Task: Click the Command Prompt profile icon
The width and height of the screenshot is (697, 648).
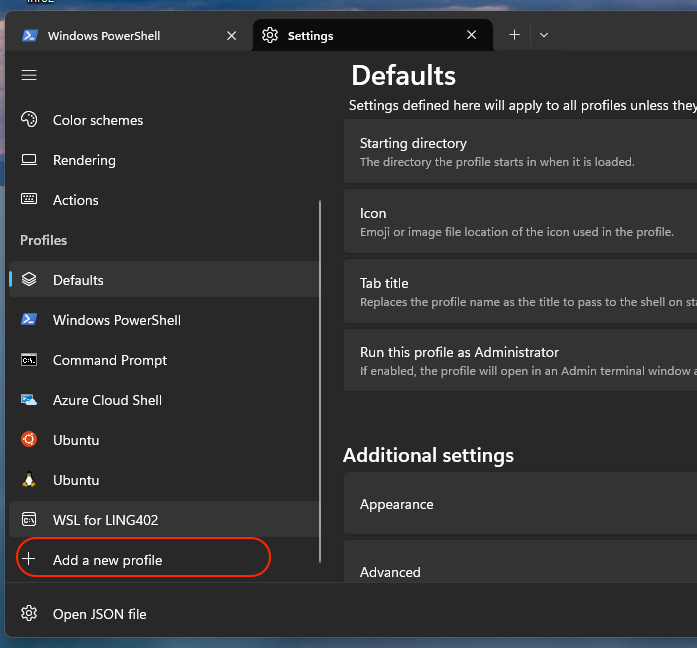Action: [x=29, y=360]
